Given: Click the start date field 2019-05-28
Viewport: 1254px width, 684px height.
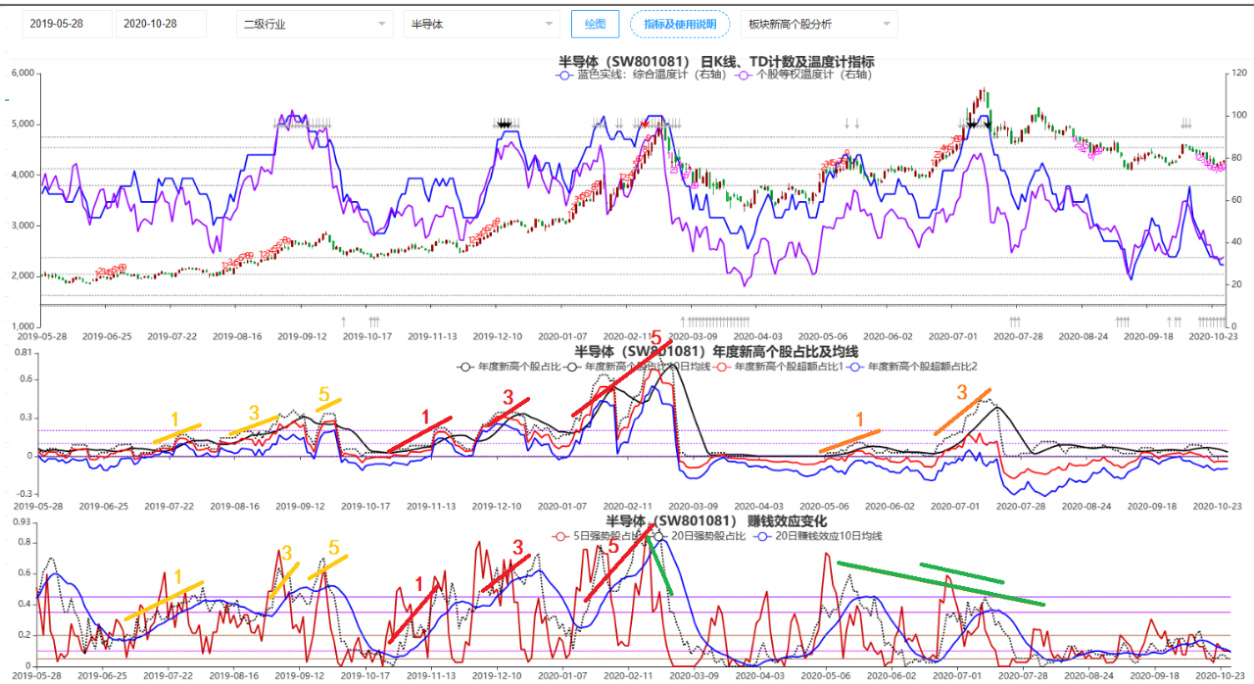Looking at the screenshot, I should pos(67,24).
